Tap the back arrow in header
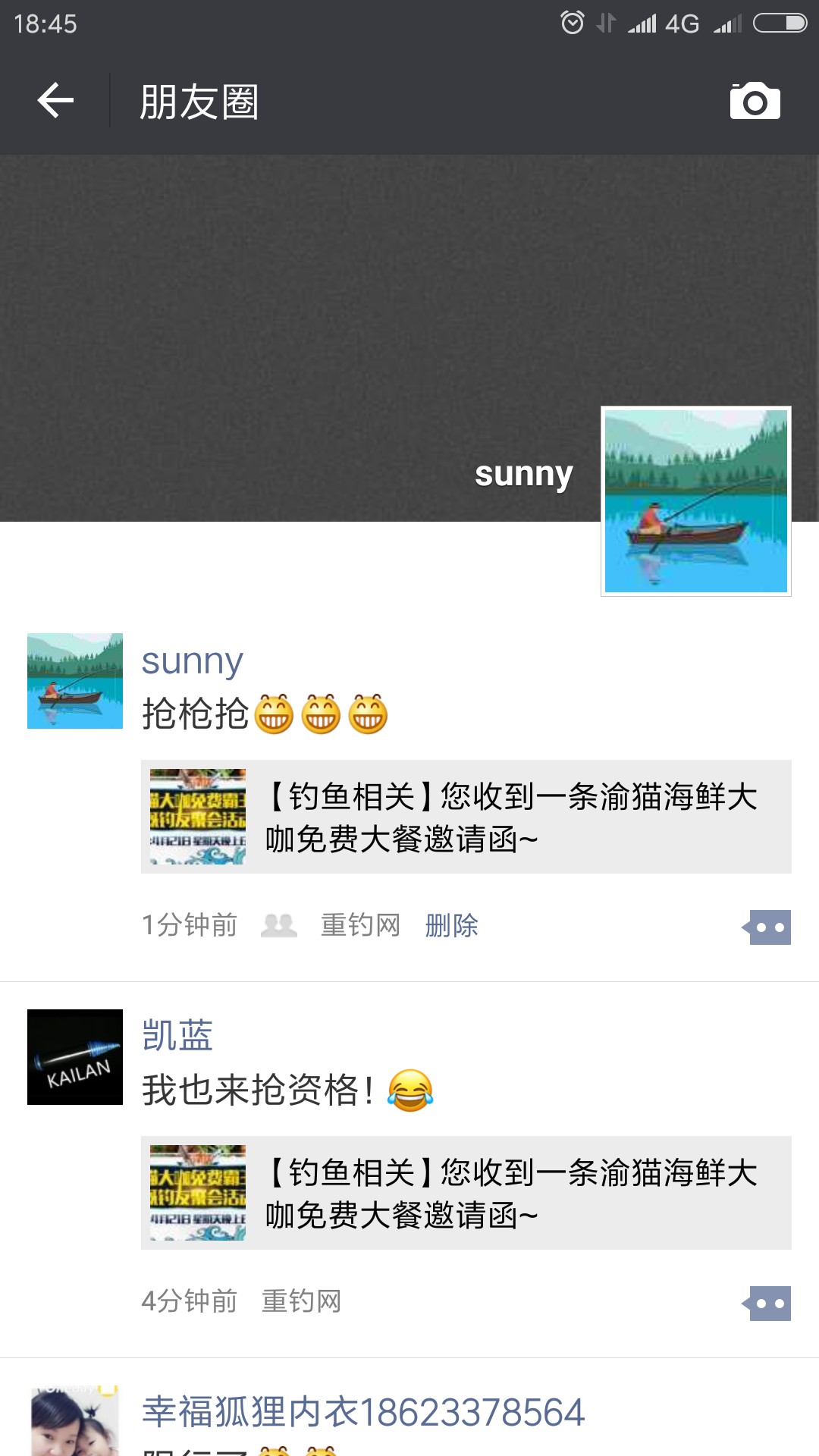 55,101
